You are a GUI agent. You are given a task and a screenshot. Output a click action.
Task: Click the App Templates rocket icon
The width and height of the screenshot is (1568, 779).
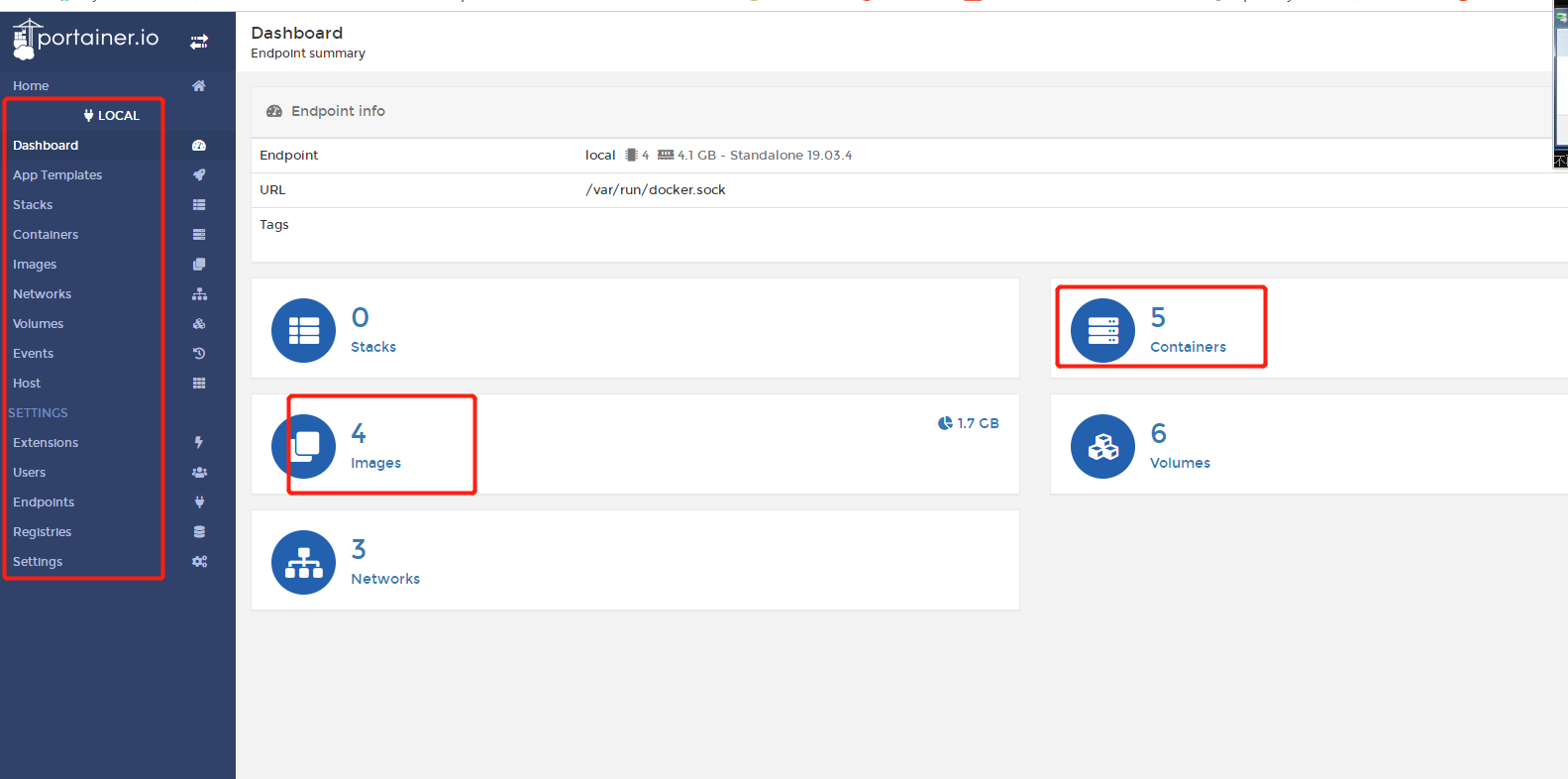point(199,175)
